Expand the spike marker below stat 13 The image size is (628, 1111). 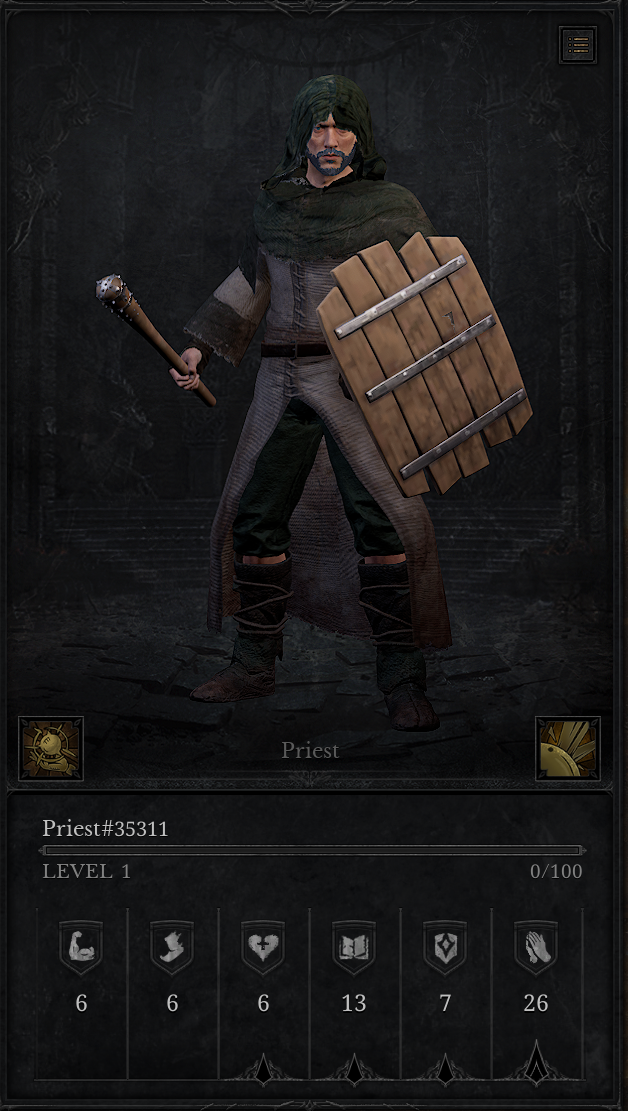[354, 1068]
